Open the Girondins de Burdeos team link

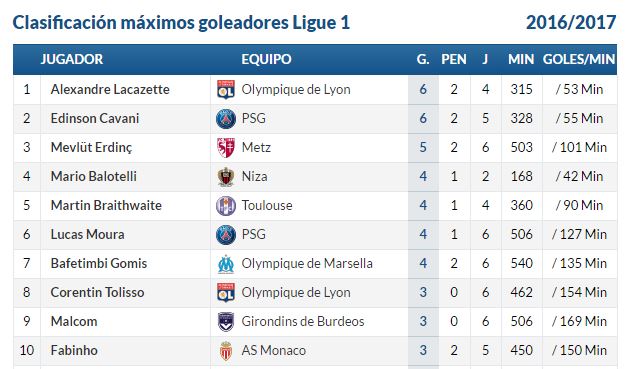[x=303, y=321]
